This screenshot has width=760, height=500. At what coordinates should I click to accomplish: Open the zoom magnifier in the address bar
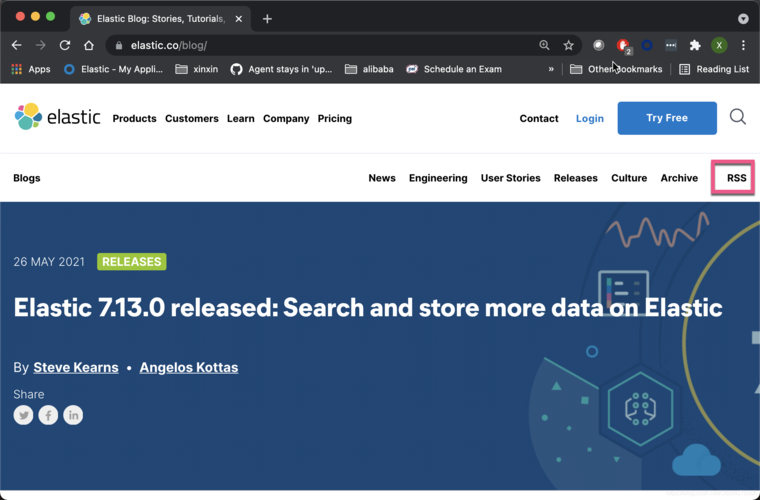tap(544, 46)
